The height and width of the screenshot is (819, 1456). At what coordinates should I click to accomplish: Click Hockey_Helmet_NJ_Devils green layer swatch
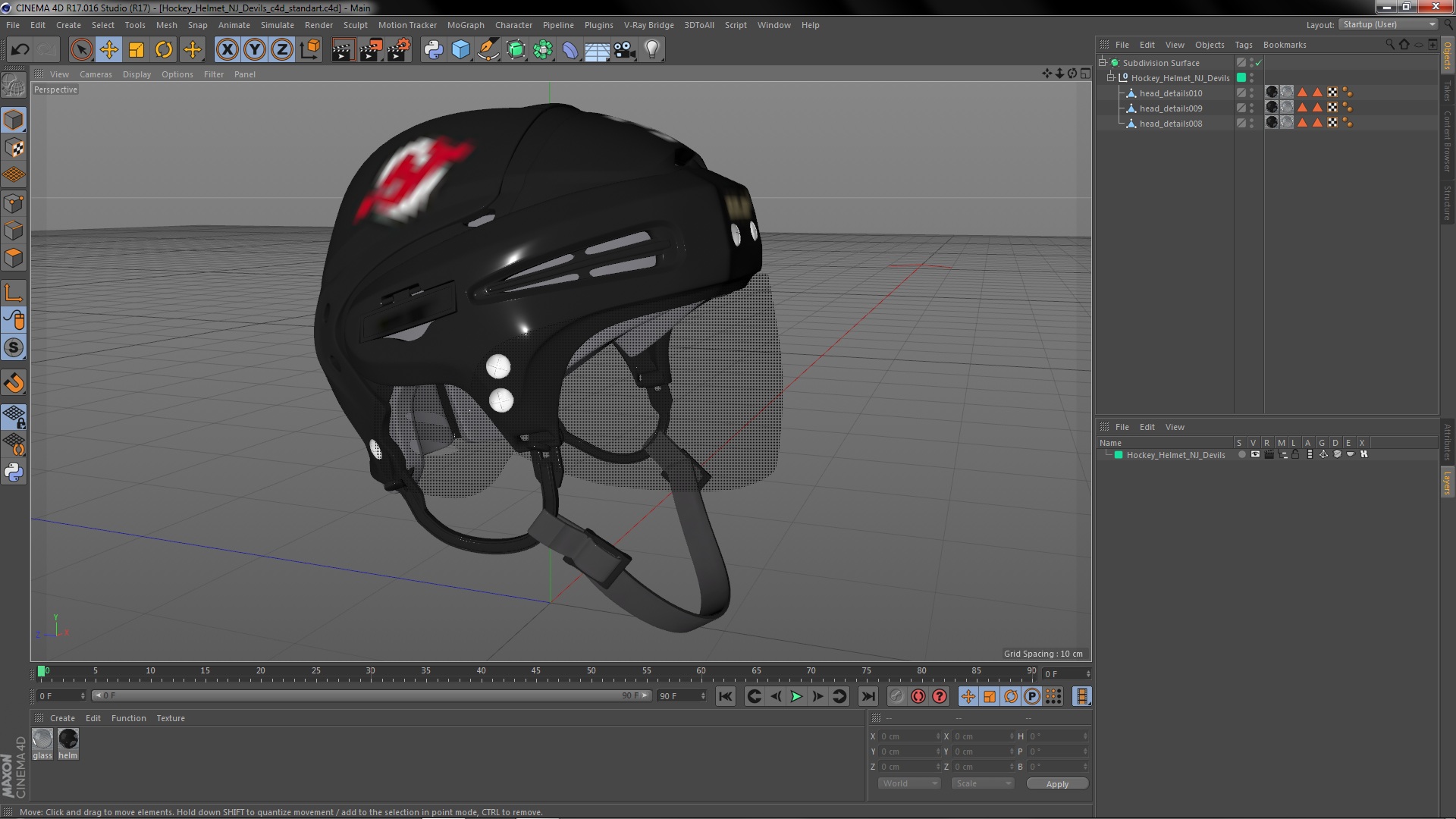[x=1241, y=77]
